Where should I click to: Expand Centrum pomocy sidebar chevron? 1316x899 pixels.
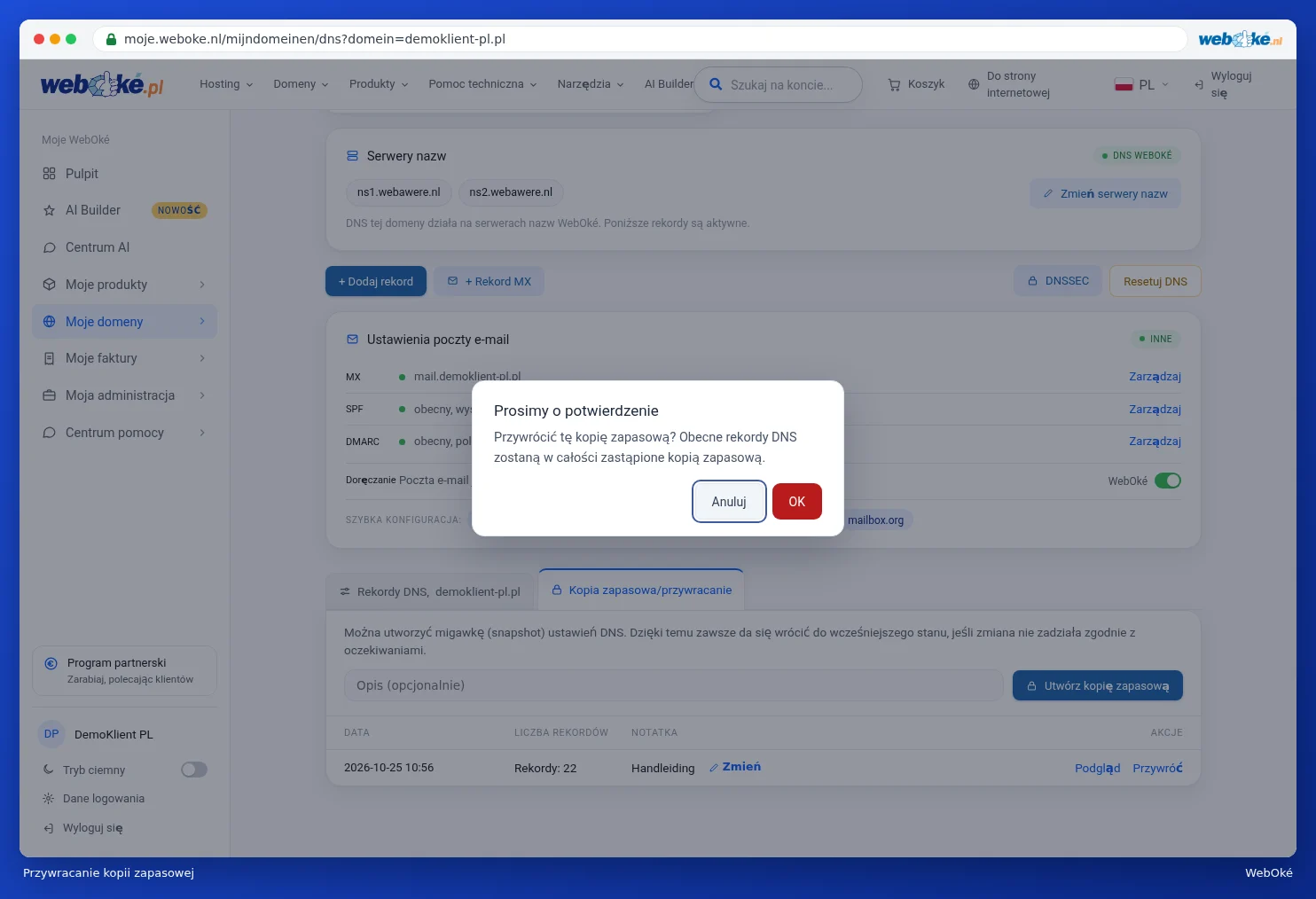tap(202, 433)
